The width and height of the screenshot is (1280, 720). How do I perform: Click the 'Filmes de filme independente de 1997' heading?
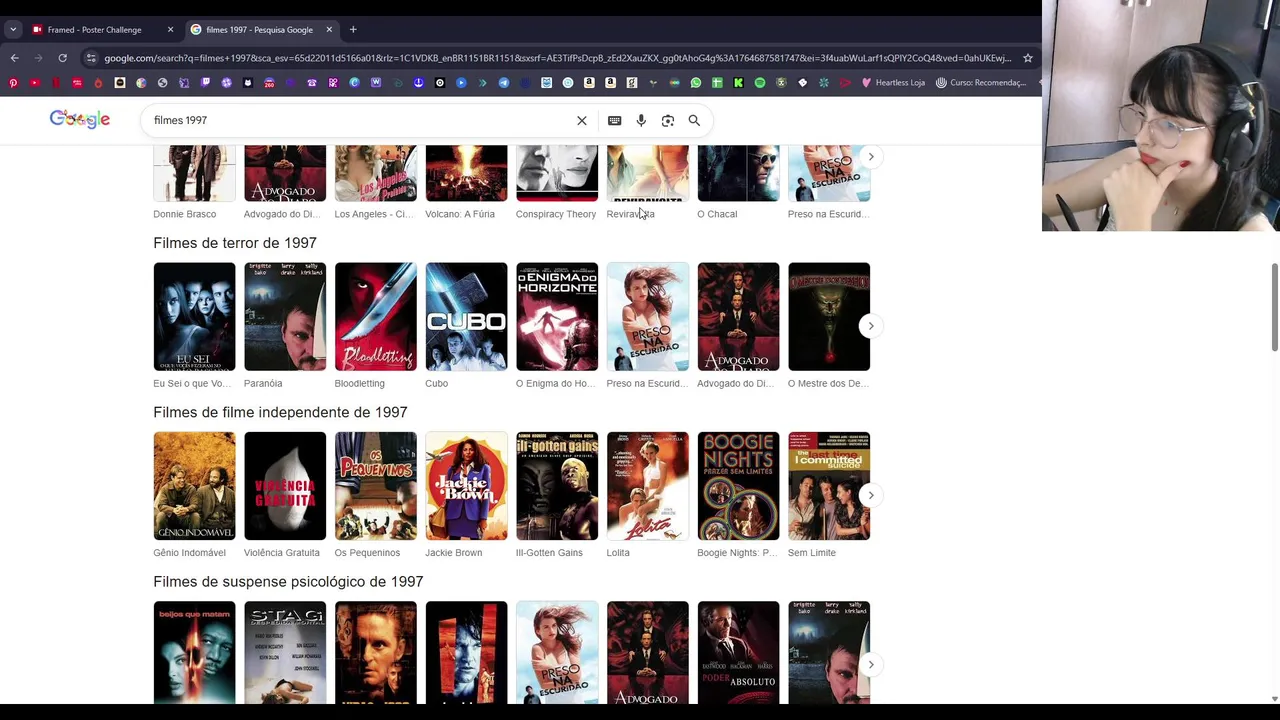(x=280, y=412)
